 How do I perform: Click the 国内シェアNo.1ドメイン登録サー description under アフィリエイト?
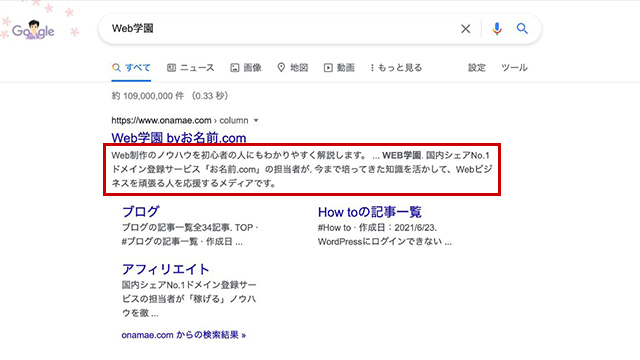tap(189, 299)
